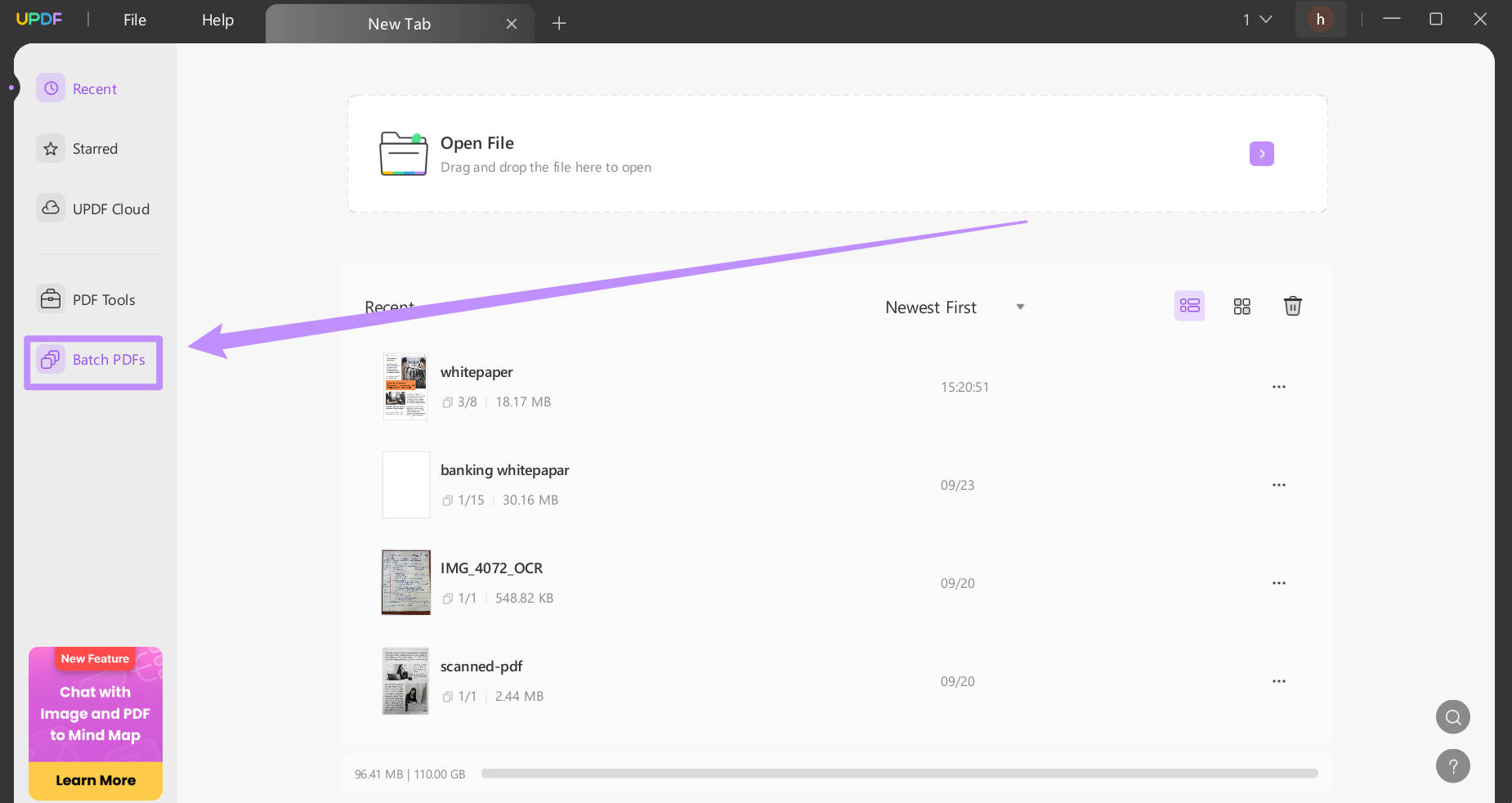This screenshot has width=1512, height=803.
Task: Open the Help menu
Action: (x=217, y=20)
